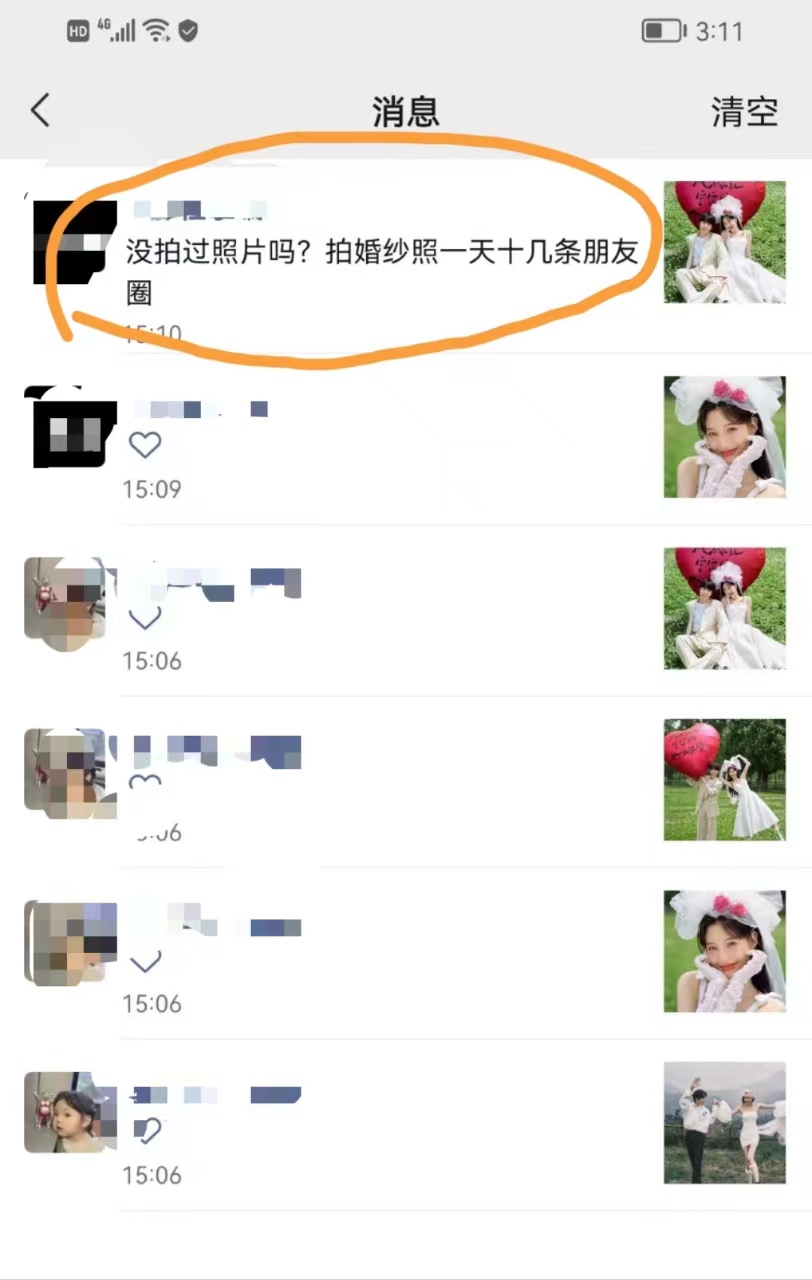Tap the first 15:06 heart icon
The image size is (812, 1280).
click(145, 618)
